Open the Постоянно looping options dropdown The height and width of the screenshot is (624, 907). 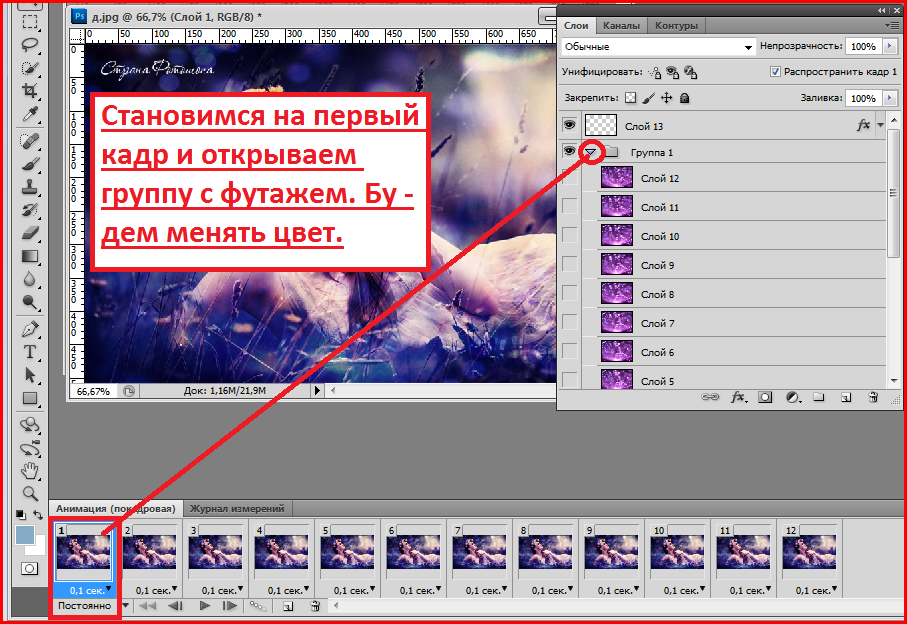tap(125, 605)
